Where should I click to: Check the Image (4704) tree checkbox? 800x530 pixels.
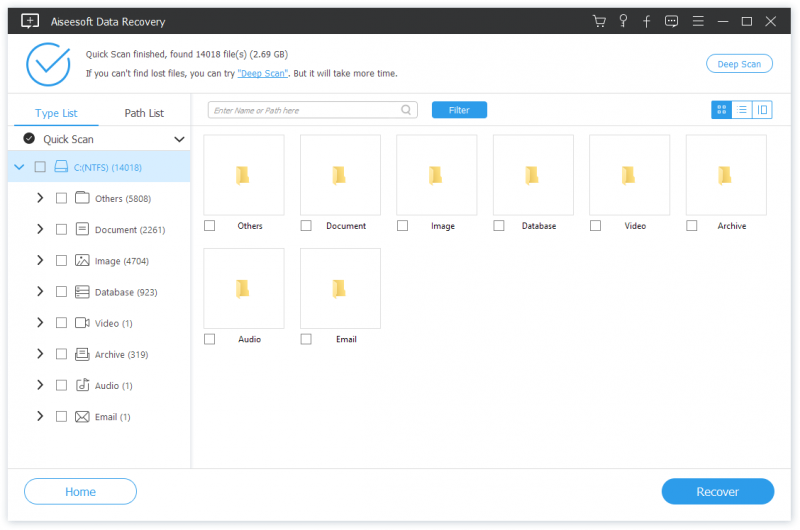[61, 261]
